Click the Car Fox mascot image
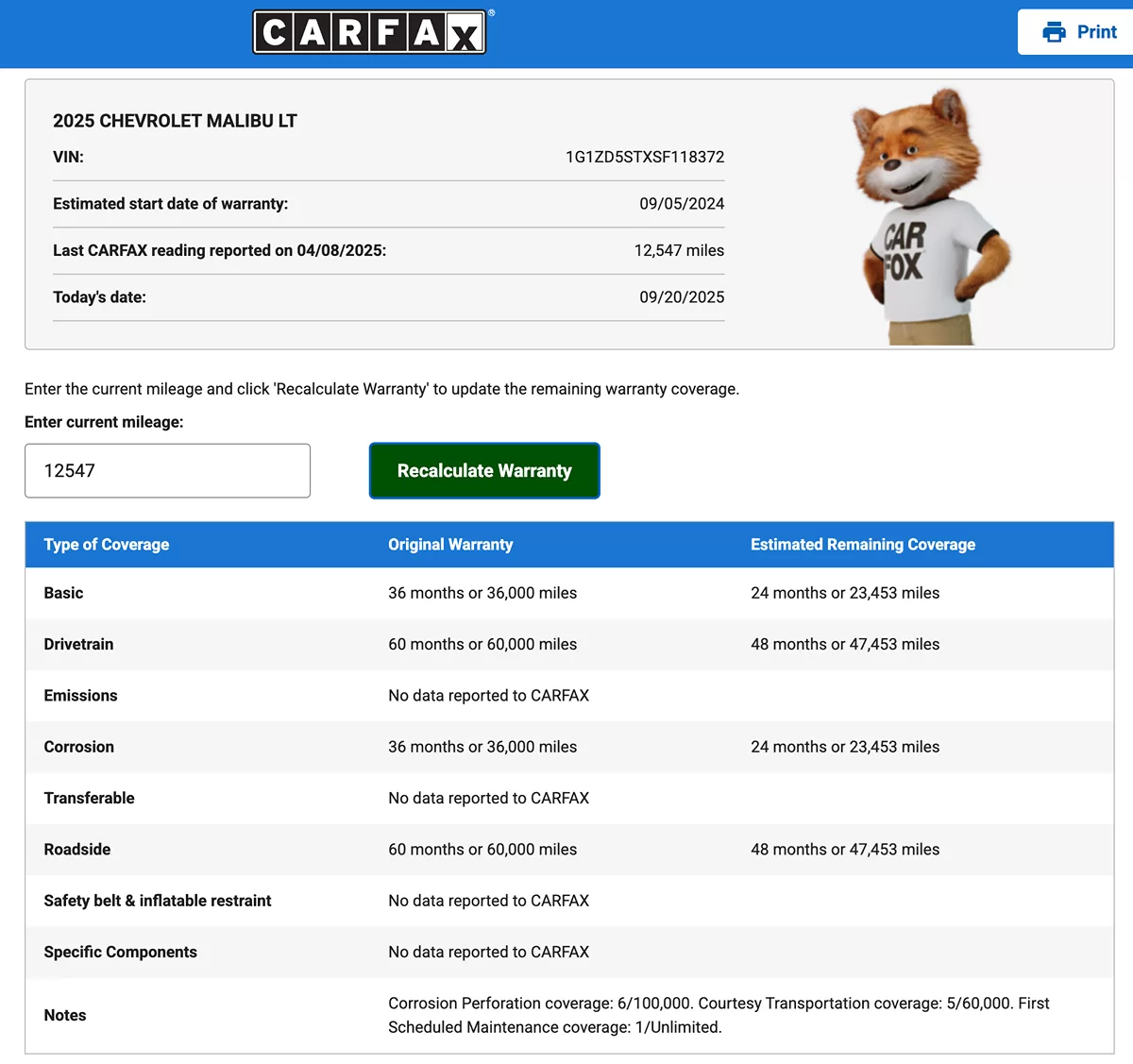Screen dimensions: 1133x1064 point(929,217)
